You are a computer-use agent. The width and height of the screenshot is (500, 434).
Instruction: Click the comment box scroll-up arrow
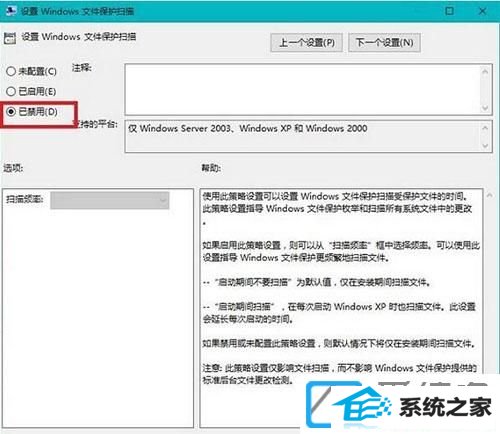click(485, 71)
